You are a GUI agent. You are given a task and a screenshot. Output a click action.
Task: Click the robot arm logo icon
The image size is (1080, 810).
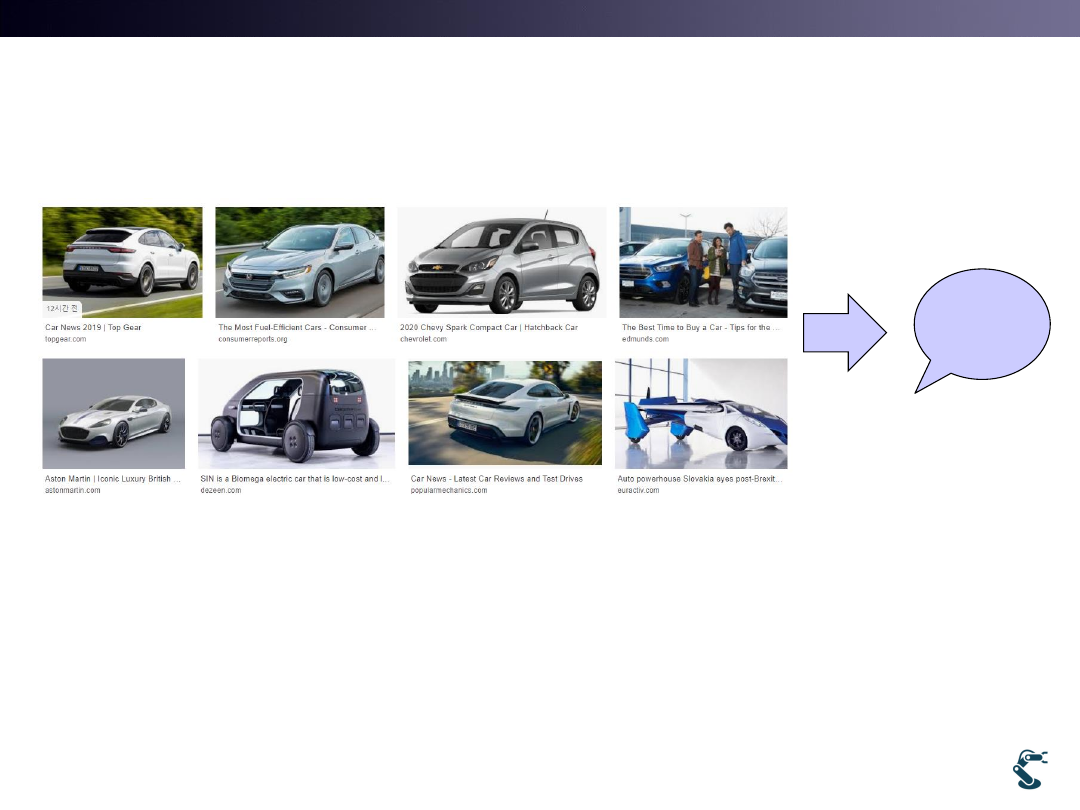pyautogui.click(x=1029, y=768)
